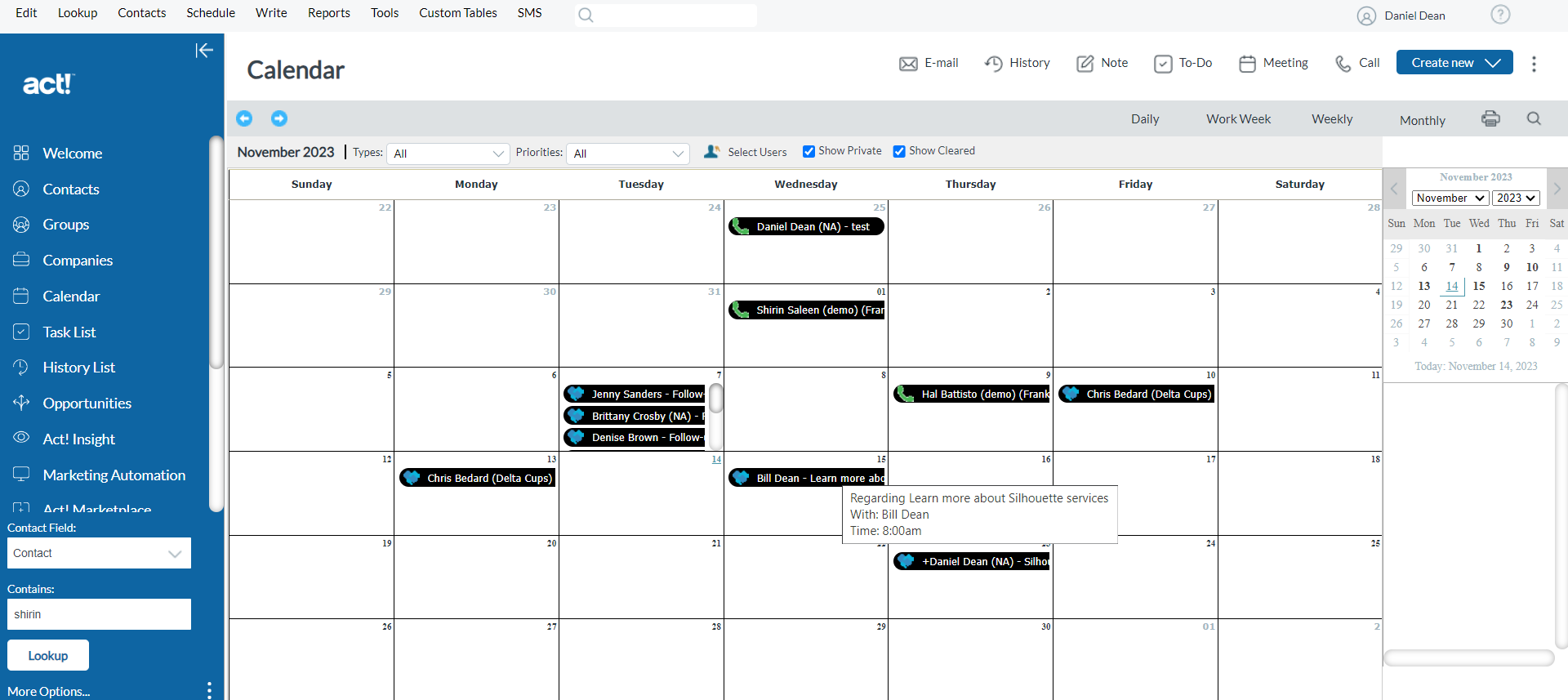Open the Daniel Dean user profile
This screenshot has width=1568, height=700.
tap(1401, 16)
